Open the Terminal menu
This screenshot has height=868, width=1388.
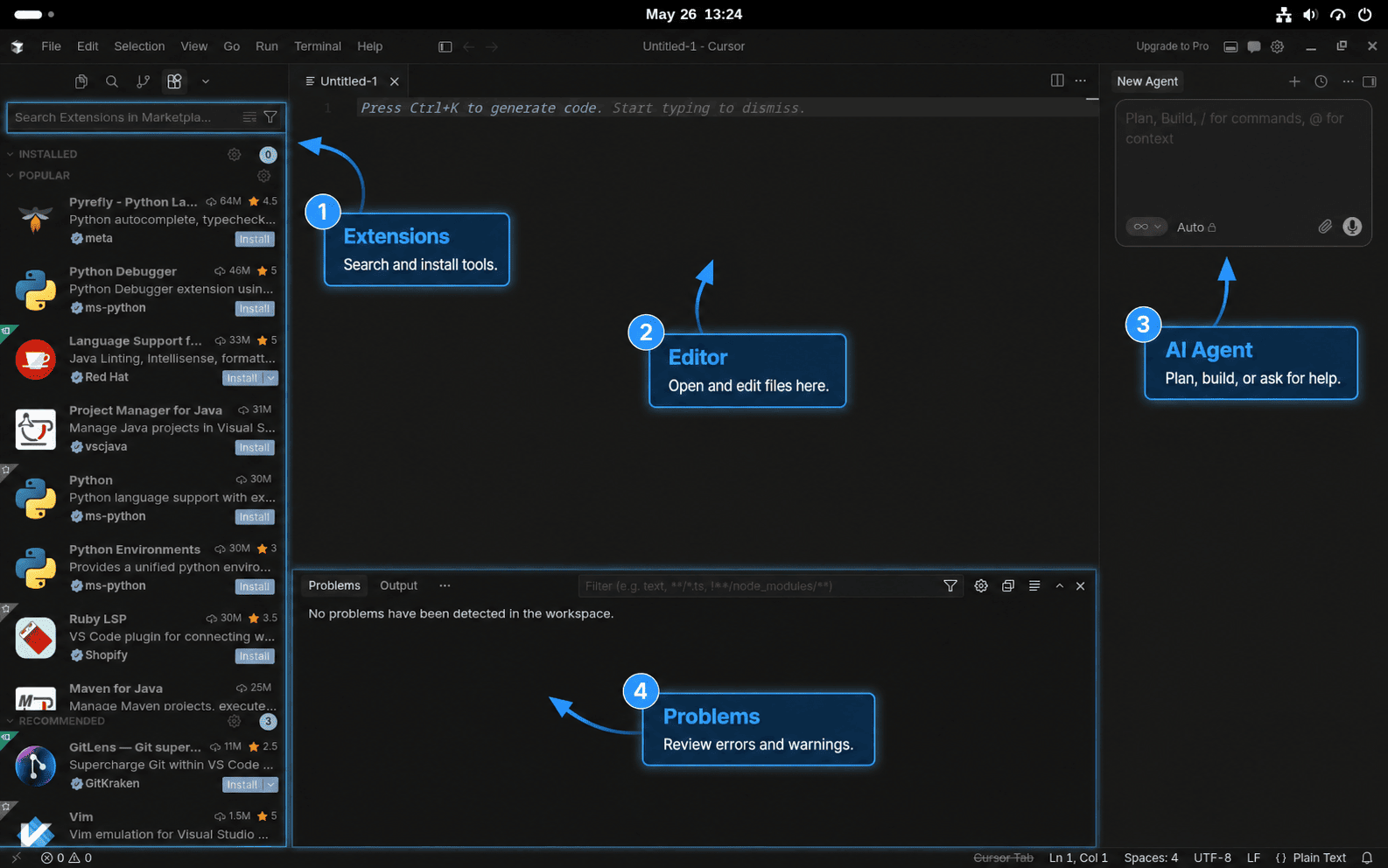point(318,46)
